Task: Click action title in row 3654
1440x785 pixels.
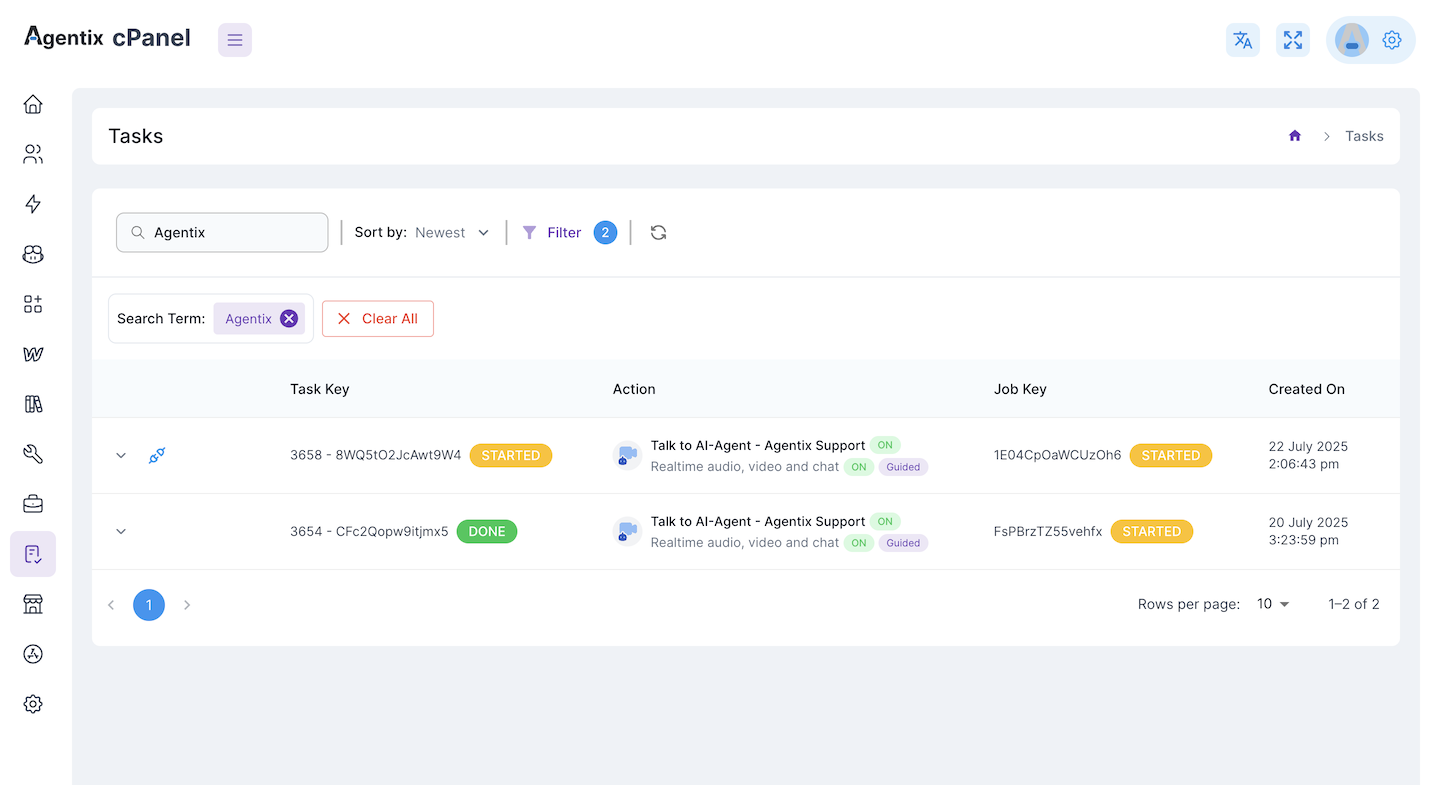Action: pos(758,521)
